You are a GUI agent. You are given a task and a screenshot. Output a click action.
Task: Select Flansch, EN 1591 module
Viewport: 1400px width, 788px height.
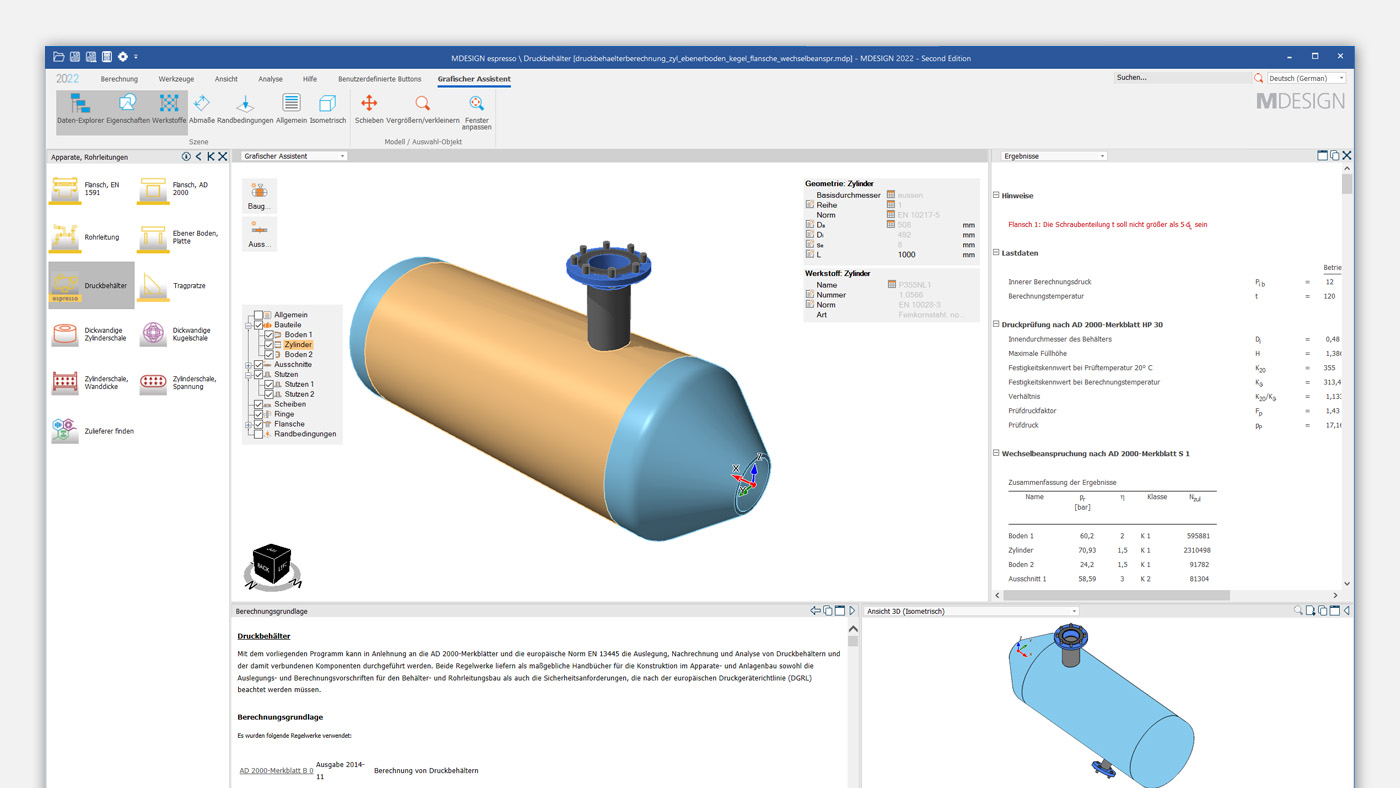coord(91,189)
